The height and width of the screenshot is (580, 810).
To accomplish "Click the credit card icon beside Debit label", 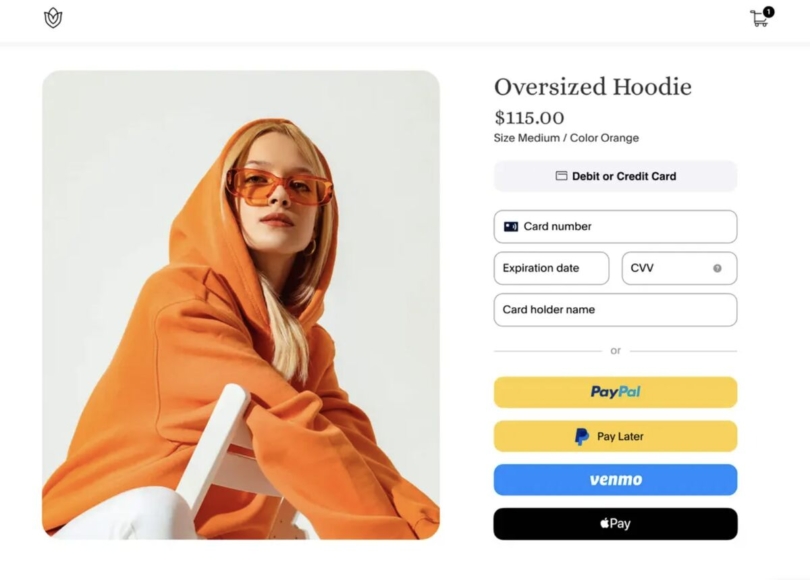I will pyautogui.click(x=562, y=176).
